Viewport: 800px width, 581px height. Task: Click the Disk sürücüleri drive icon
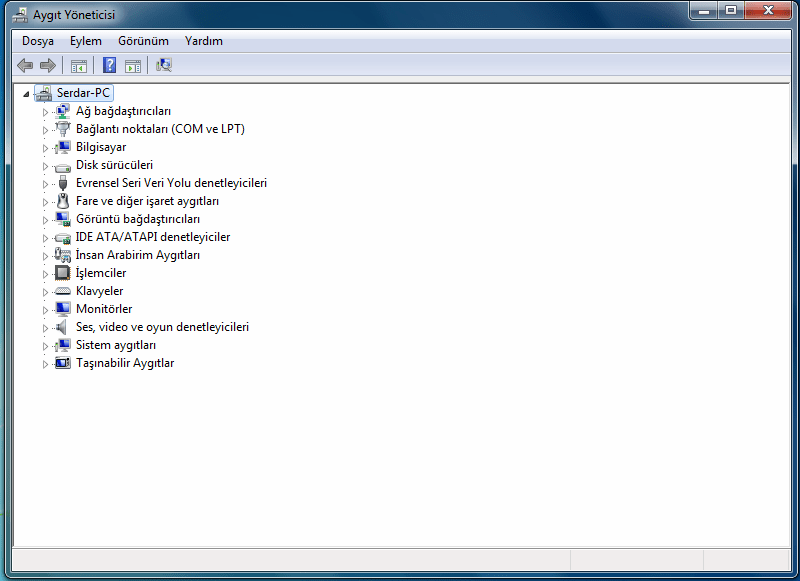pos(63,166)
